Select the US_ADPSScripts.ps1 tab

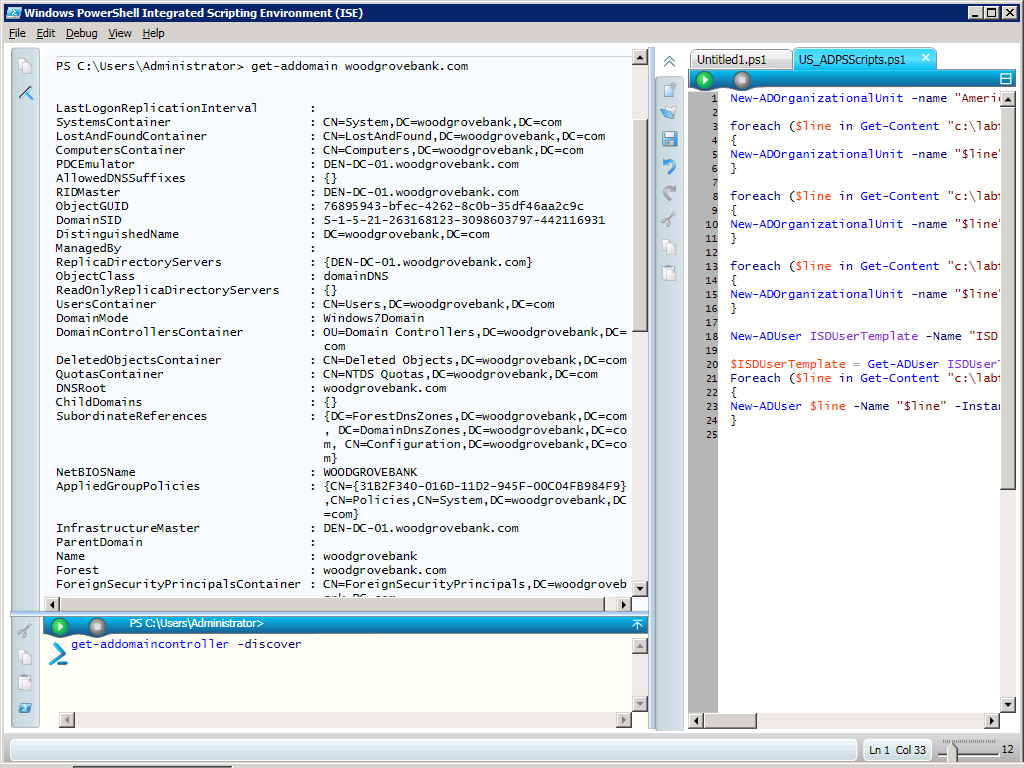click(x=852, y=59)
